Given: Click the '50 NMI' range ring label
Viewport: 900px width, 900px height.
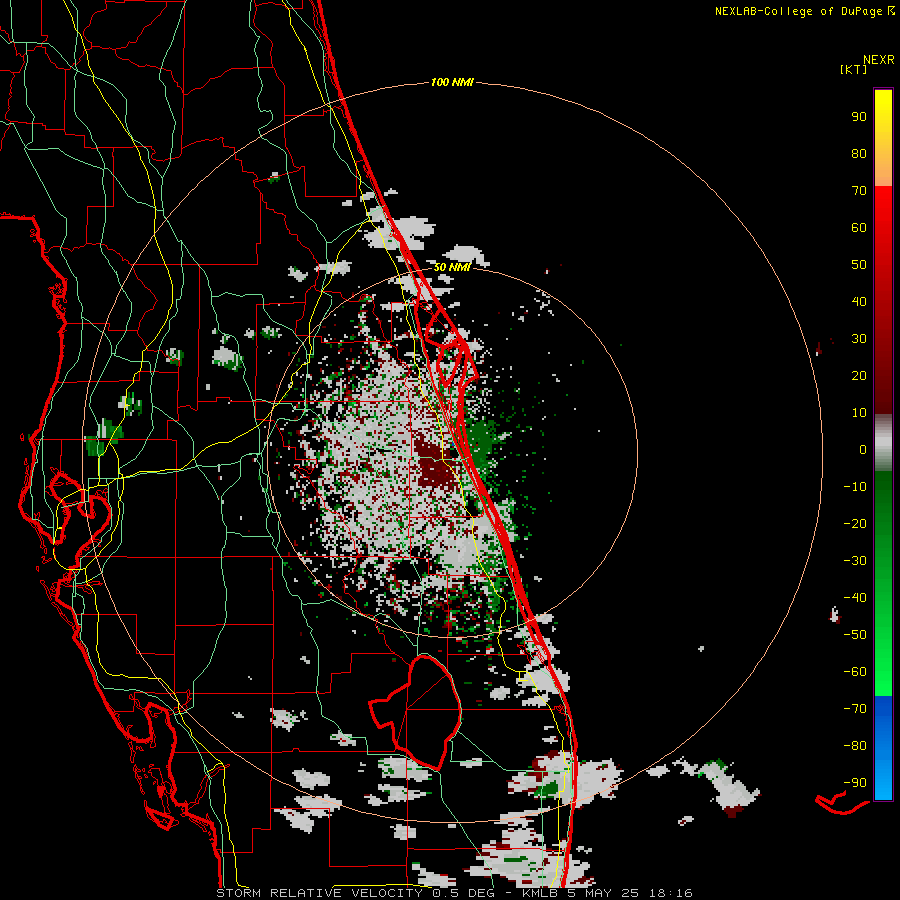Looking at the screenshot, I should [x=452, y=267].
